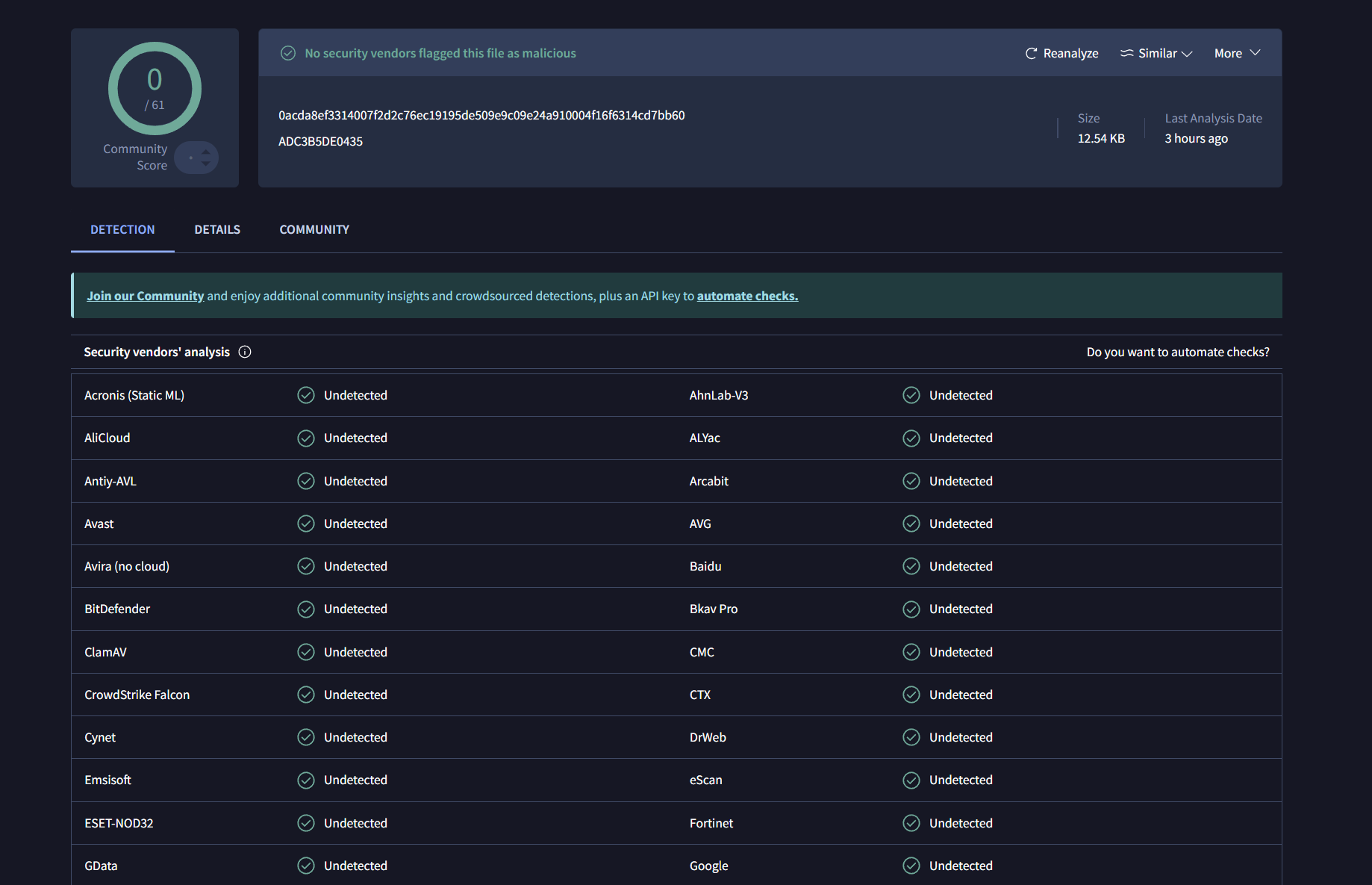Click the CrowdStrike Falcon check icon
This screenshot has width=1372, height=885.
[306, 695]
